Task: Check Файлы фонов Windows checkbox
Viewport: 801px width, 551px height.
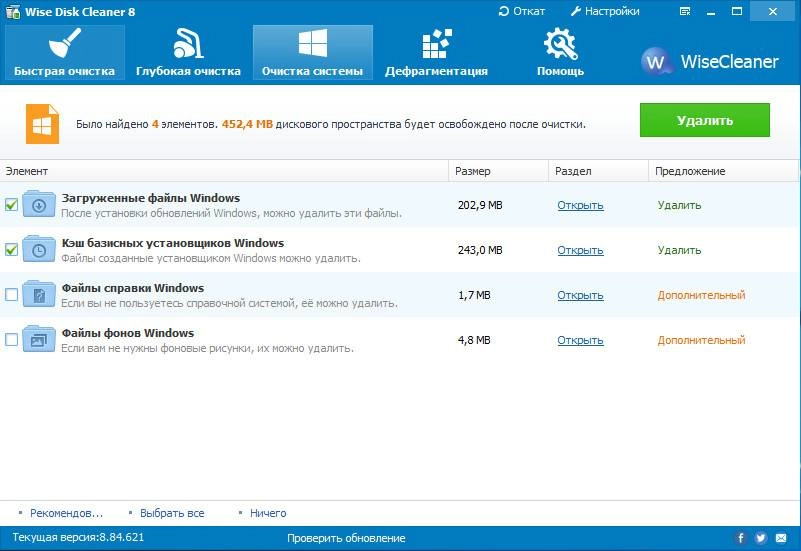Action: [11, 340]
